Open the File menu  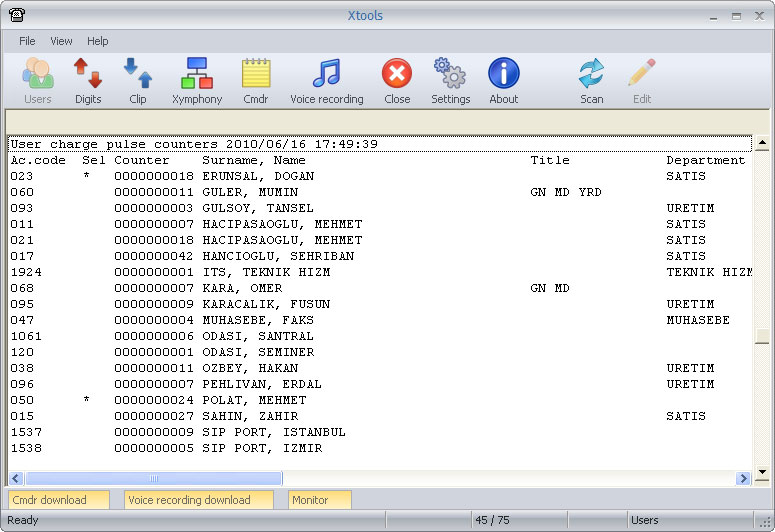point(27,41)
